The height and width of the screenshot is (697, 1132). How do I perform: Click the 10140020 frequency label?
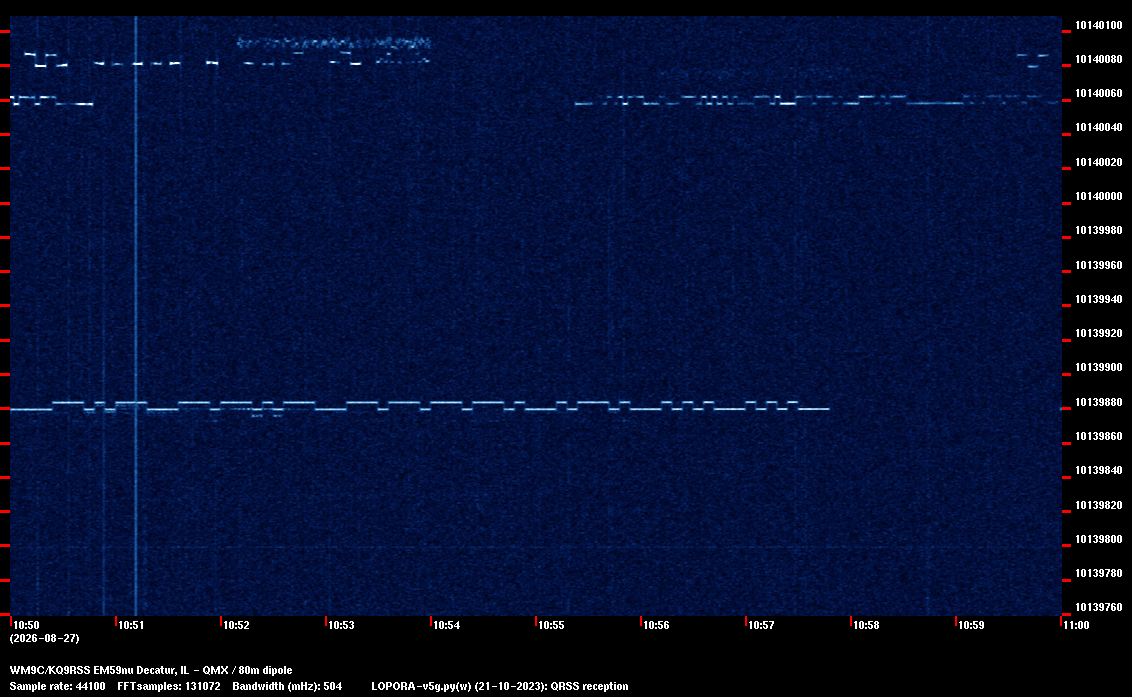[1099, 162]
